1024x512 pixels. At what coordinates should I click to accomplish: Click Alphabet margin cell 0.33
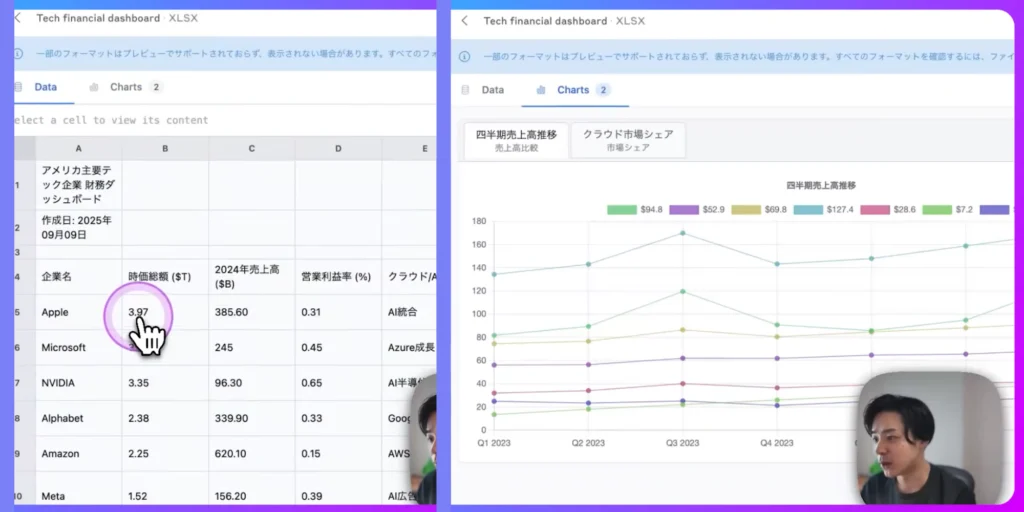click(338, 418)
